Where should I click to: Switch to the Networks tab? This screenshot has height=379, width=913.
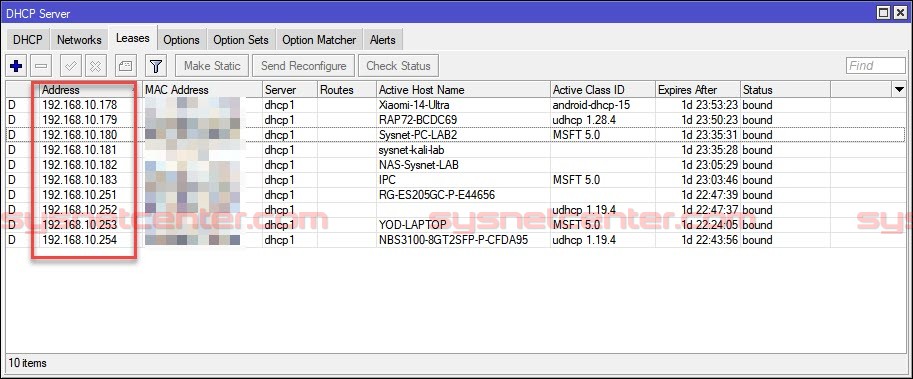(79, 40)
